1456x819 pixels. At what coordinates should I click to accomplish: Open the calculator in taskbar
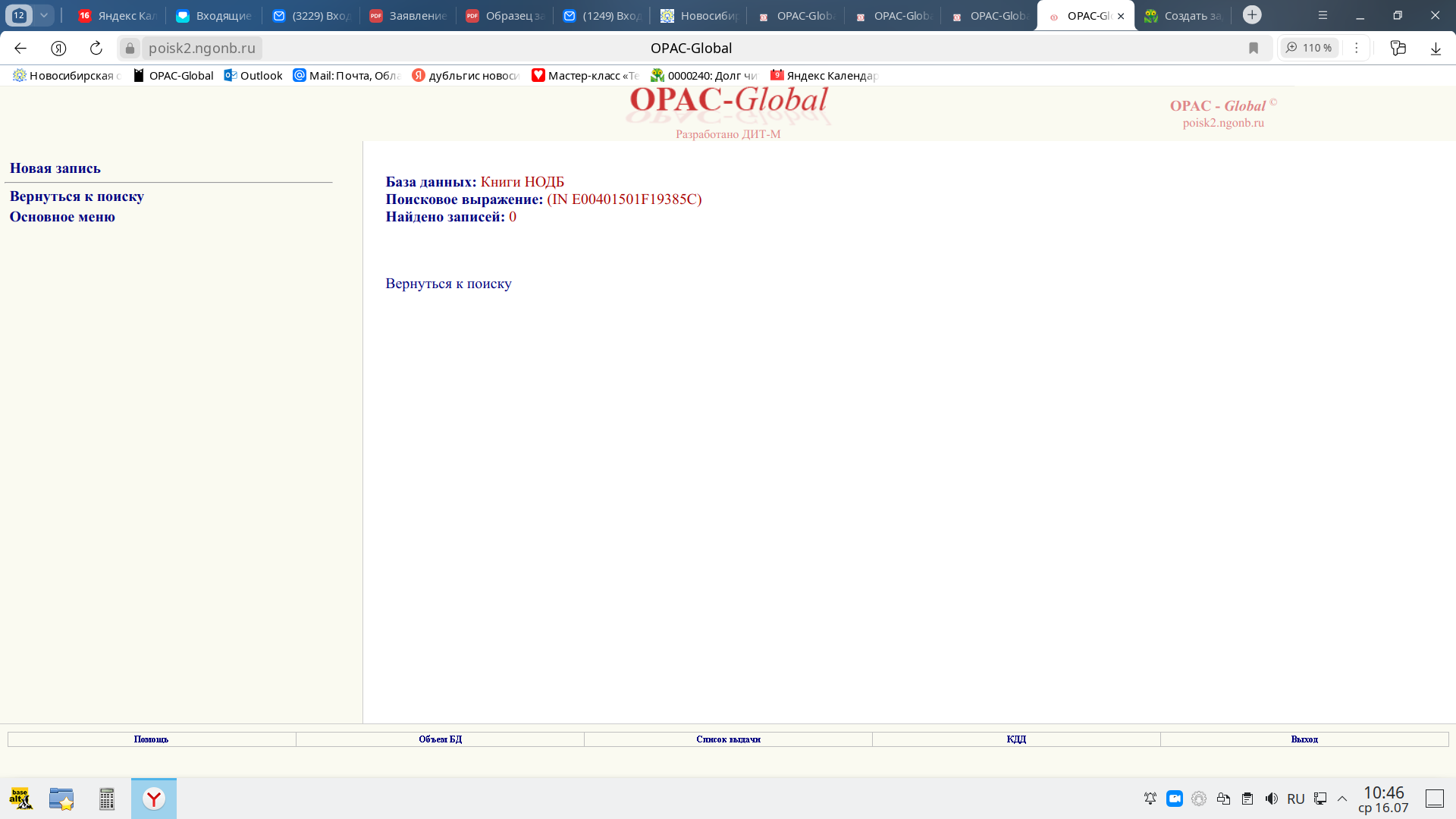(x=107, y=799)
